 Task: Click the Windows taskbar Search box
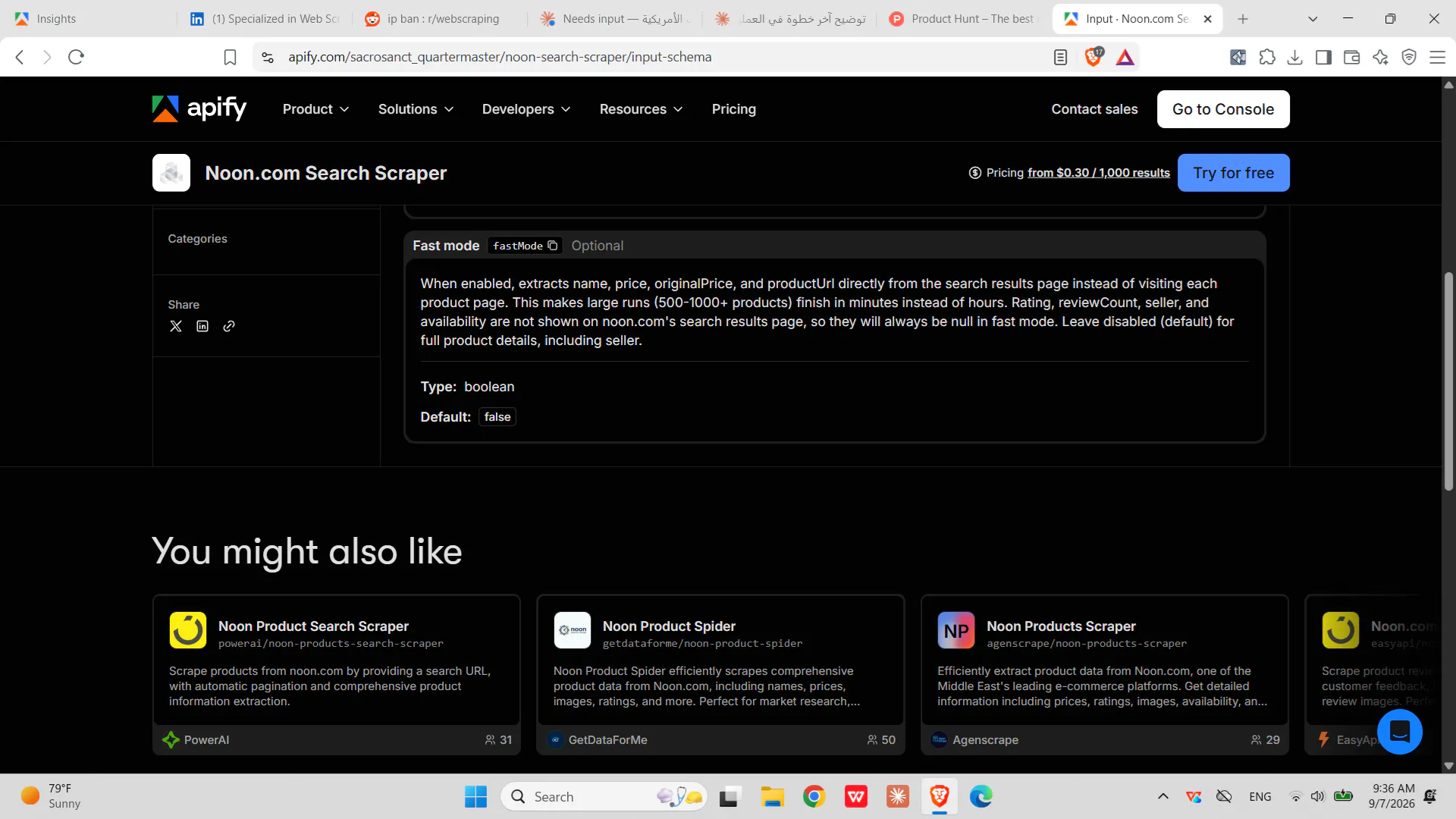[604, 796]
